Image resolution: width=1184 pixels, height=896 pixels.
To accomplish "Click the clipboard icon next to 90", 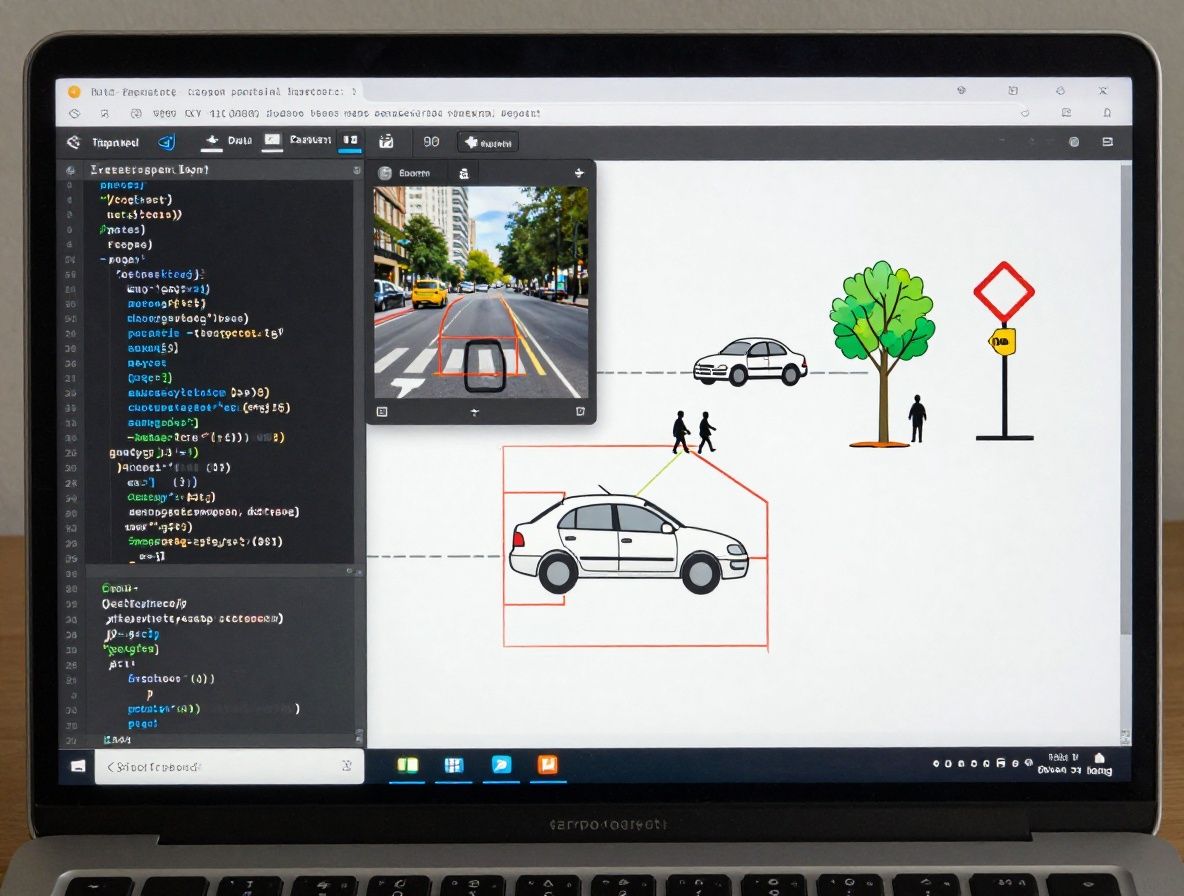I will pyautogui.click(x=386, y=142).
